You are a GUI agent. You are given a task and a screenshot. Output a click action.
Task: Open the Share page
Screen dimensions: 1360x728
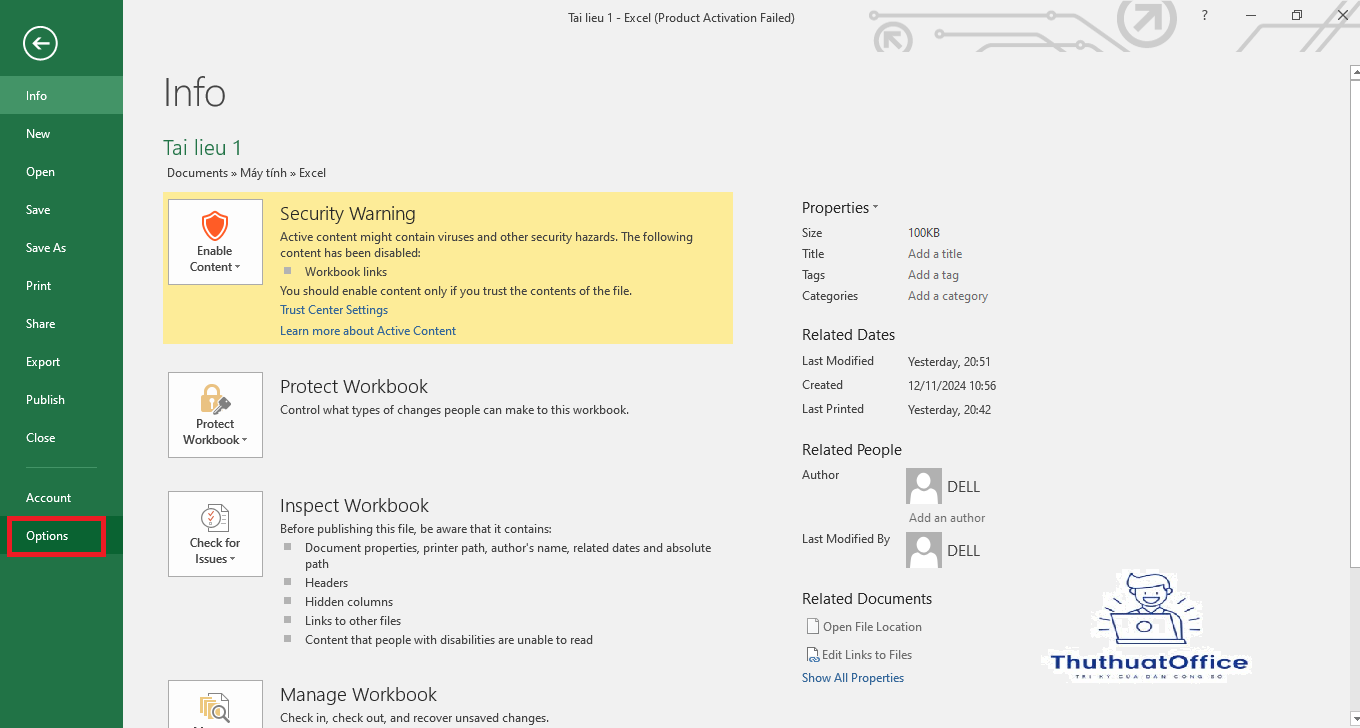tap(61, 324)
